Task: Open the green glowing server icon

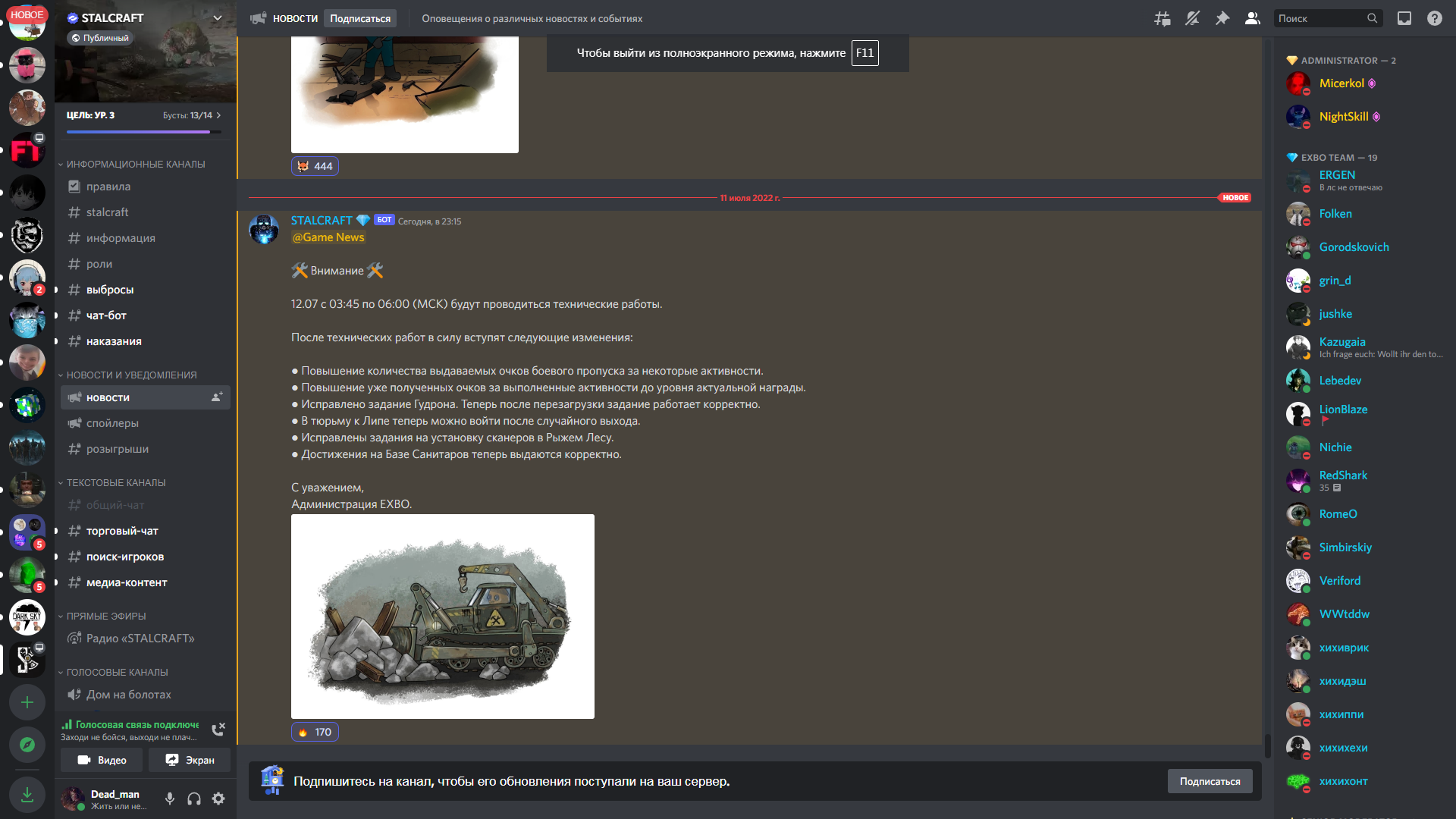Action: pyautogui.click(x=27, y=575)
